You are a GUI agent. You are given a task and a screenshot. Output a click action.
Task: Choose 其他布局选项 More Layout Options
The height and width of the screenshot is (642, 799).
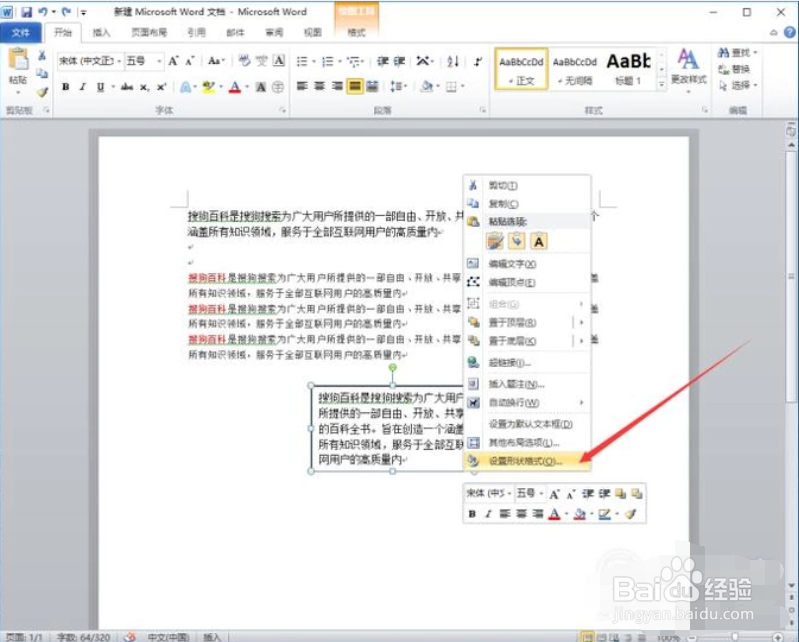click(527, 442)
